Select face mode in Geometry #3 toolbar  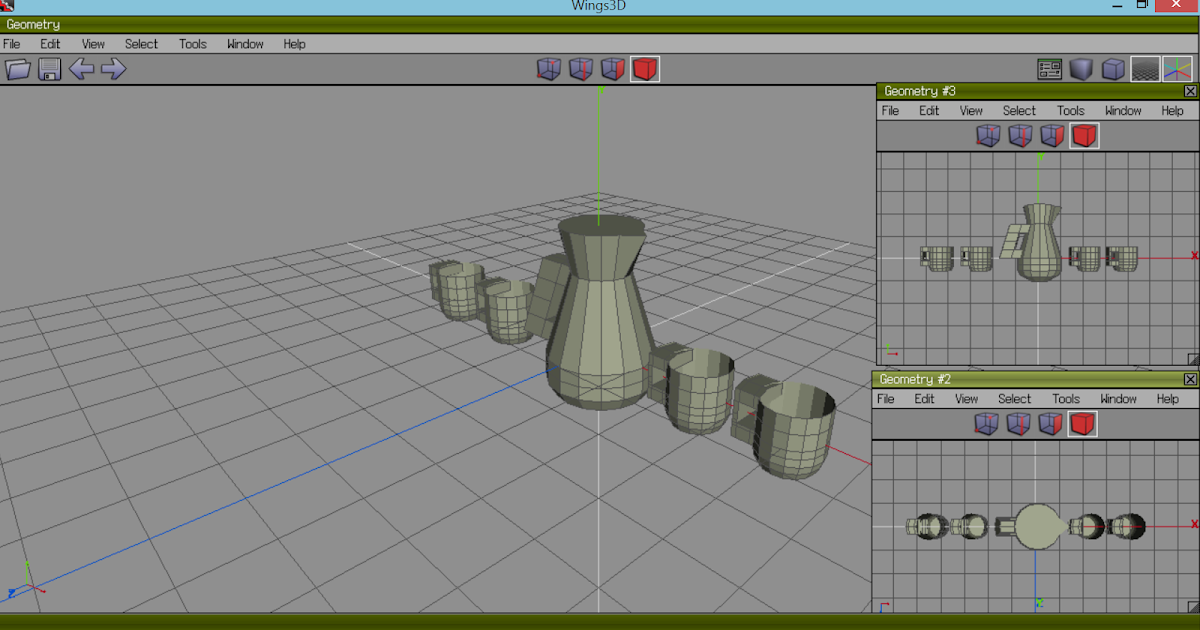(x=1052, y=135)
